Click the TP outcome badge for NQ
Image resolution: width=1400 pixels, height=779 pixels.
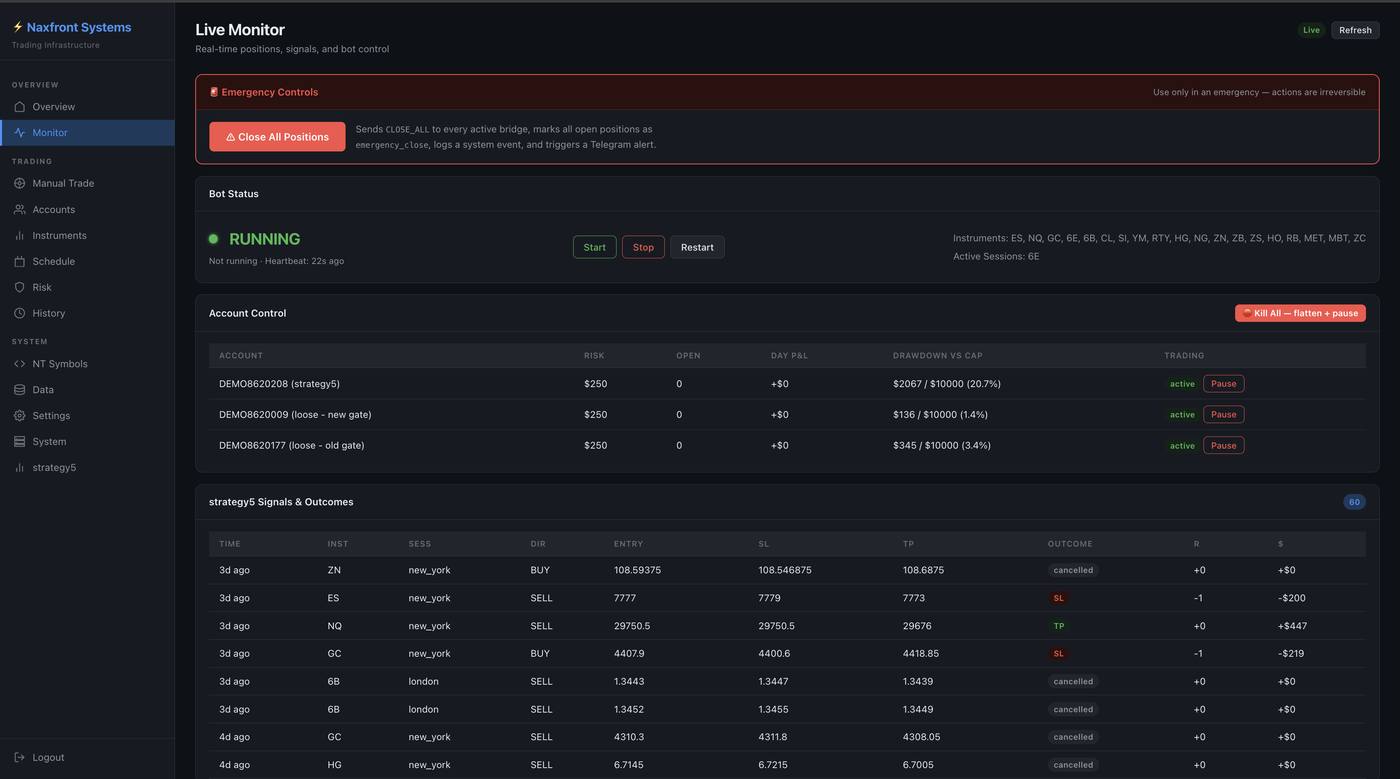[x=1059, y=626]
